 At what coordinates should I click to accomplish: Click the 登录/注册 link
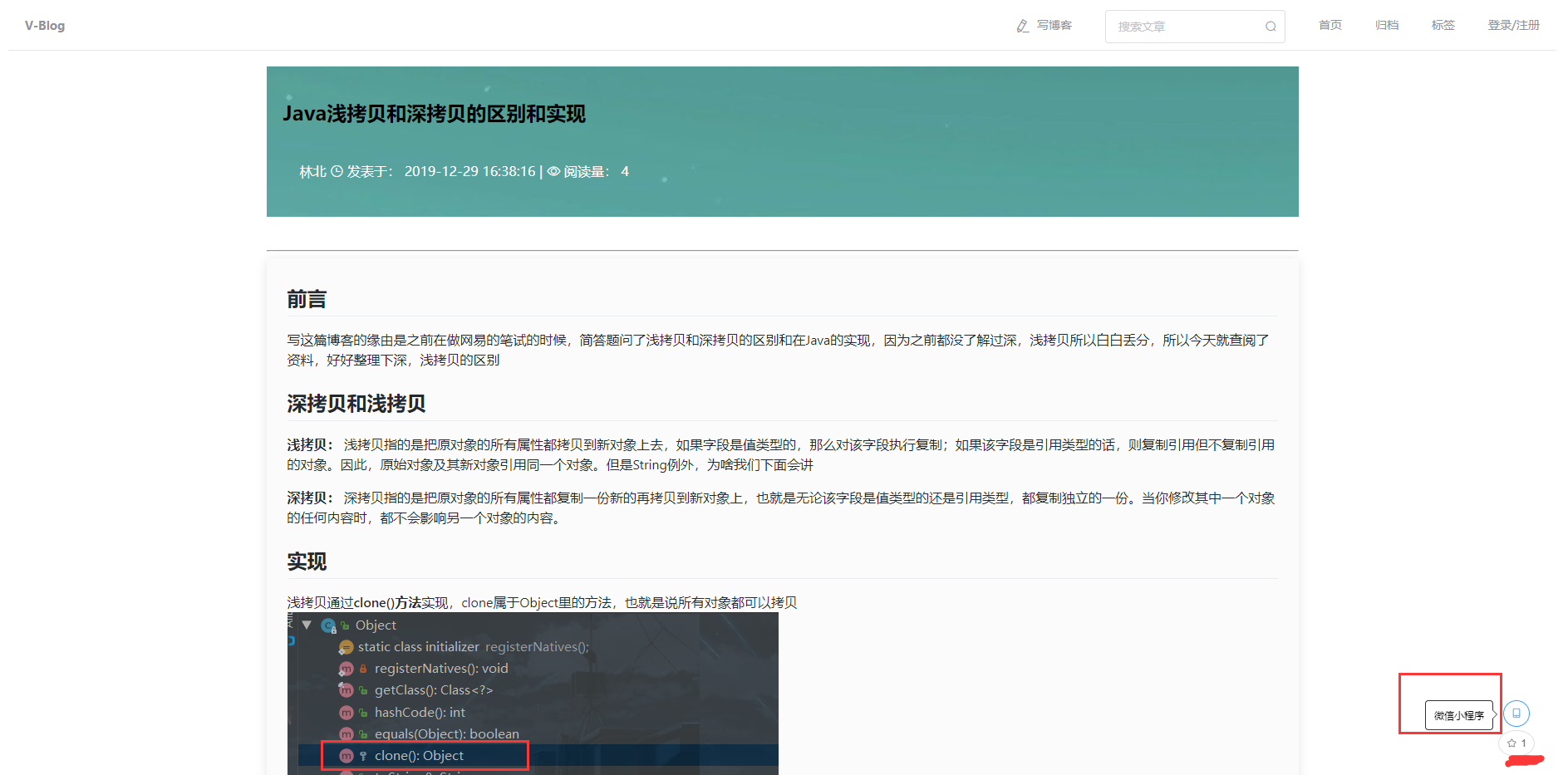[1513, 25]
